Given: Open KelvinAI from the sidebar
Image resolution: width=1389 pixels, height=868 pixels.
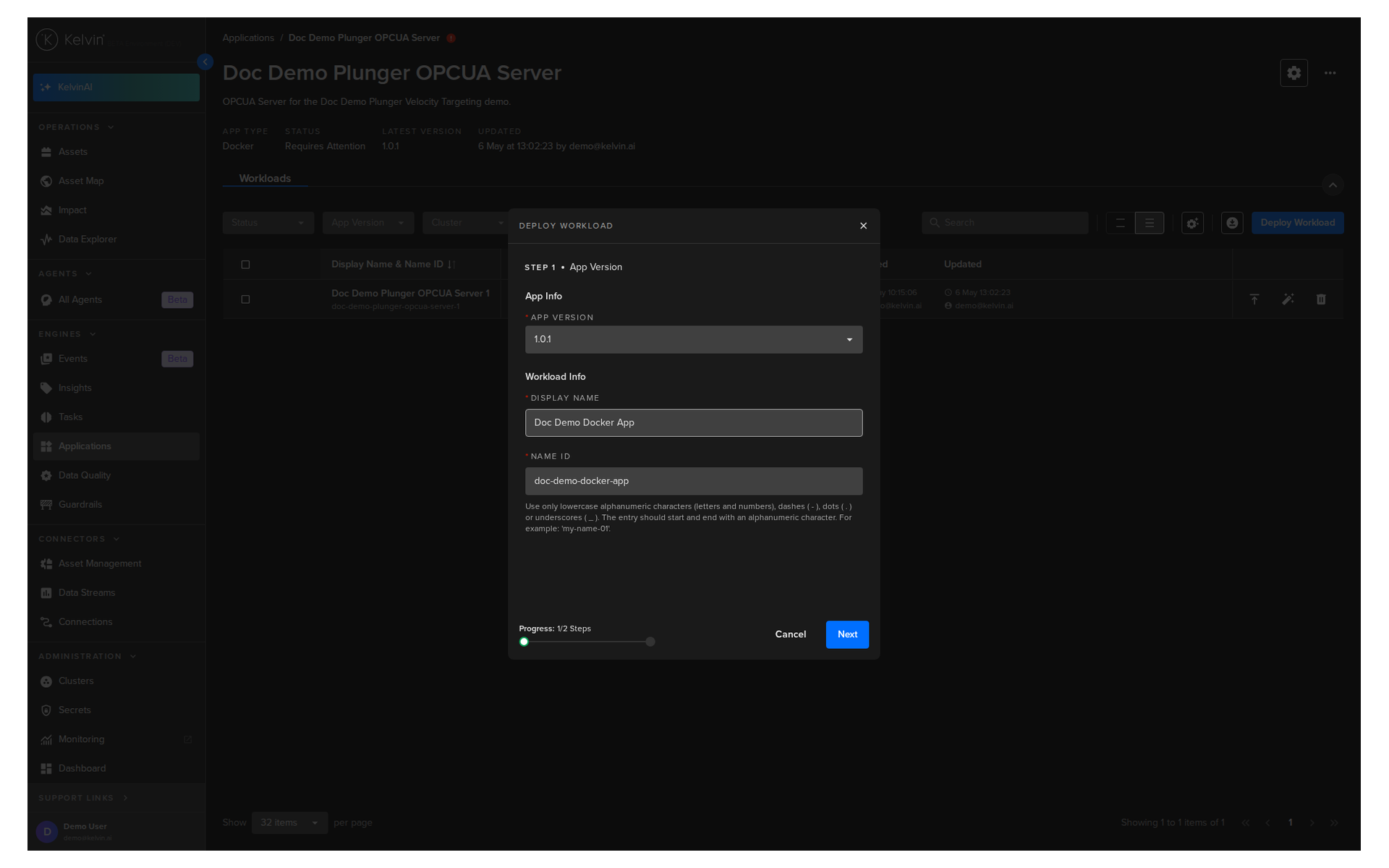Looking at the screenshot, I should [x=116, y=88].
